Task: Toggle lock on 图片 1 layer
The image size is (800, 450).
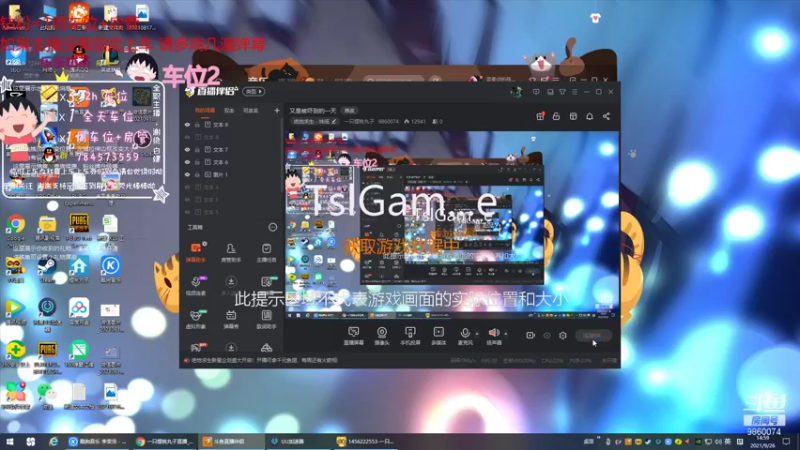Action: tap(197, 174)
